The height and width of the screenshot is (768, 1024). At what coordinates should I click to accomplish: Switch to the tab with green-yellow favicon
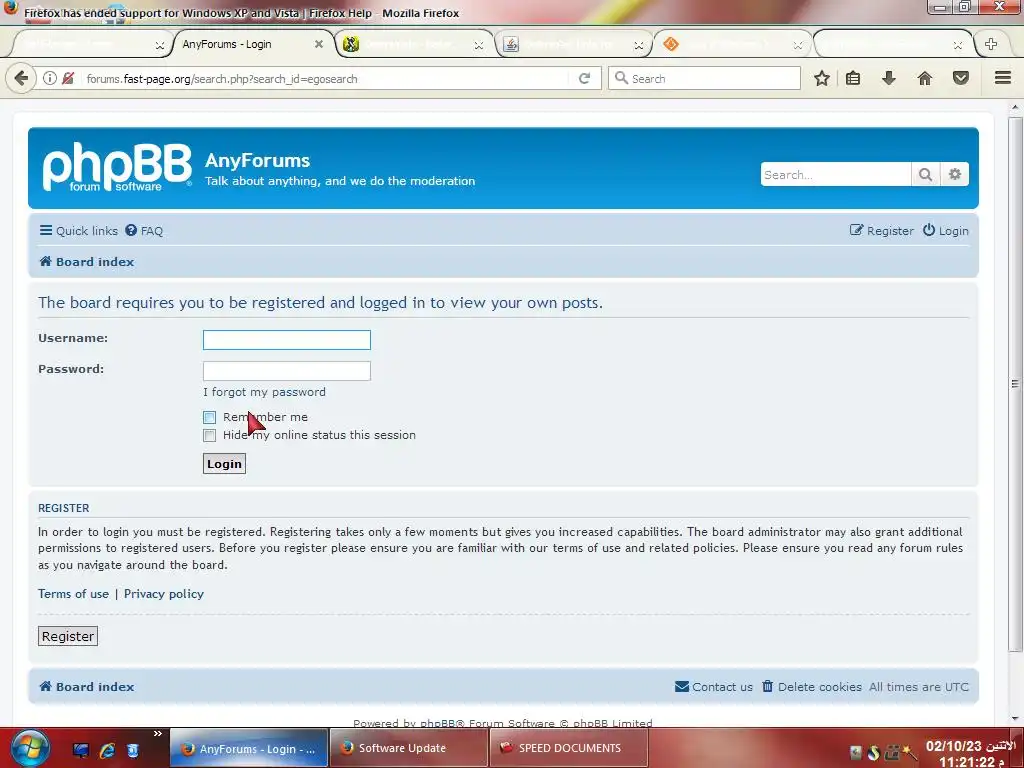coord(413,44)
